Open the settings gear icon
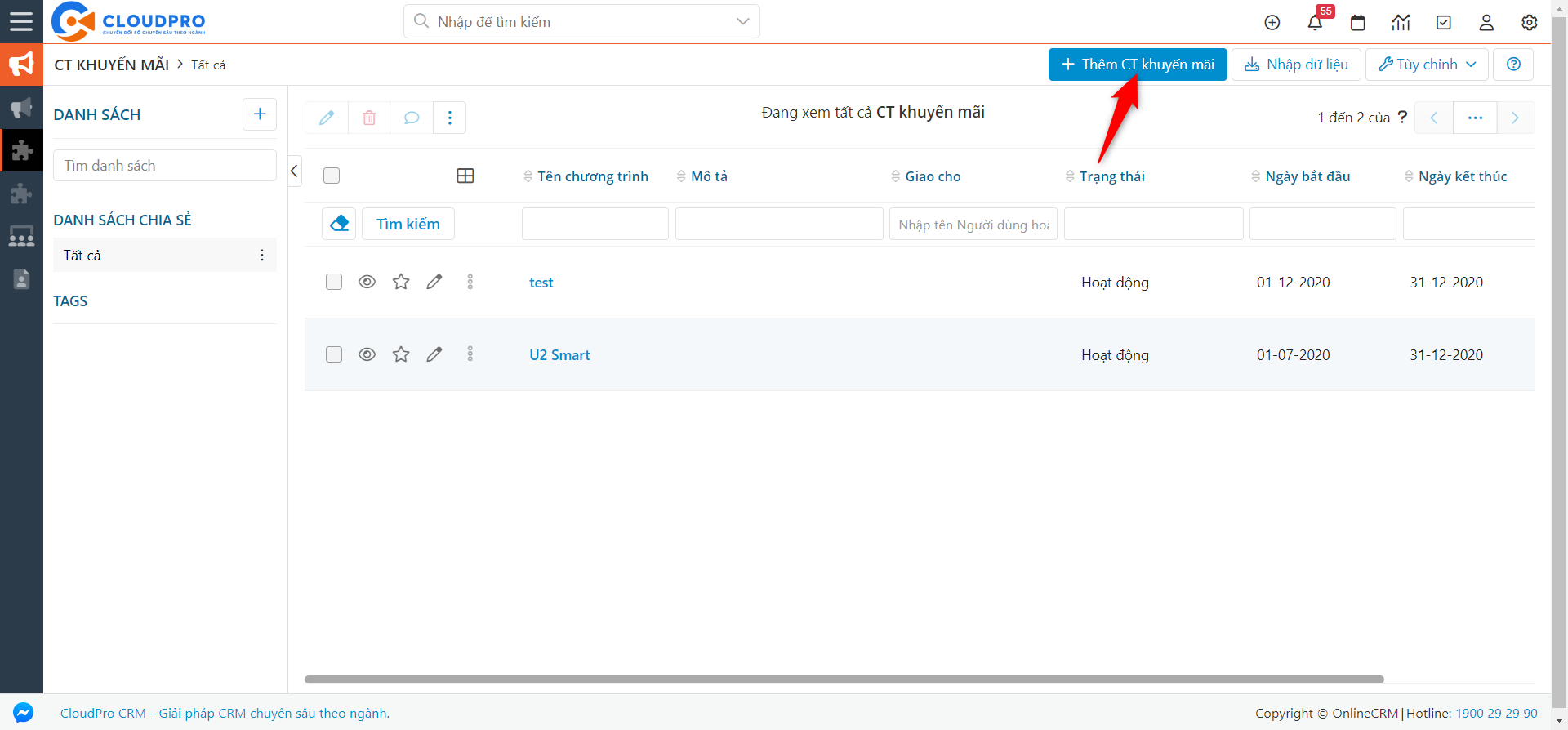Image resolution: width=1568 pixels, height=730 pixels. (x=1530, y=23)
